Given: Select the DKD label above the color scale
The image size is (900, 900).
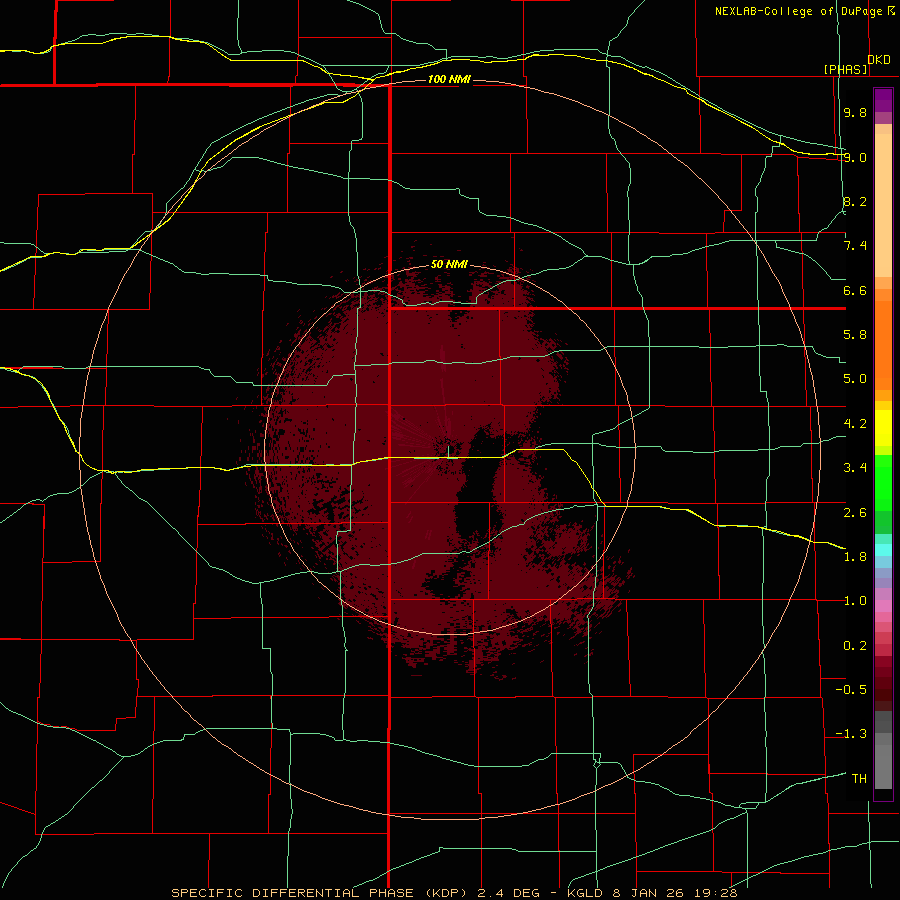Looking at the screenshot, I should [x=879, y=60].
